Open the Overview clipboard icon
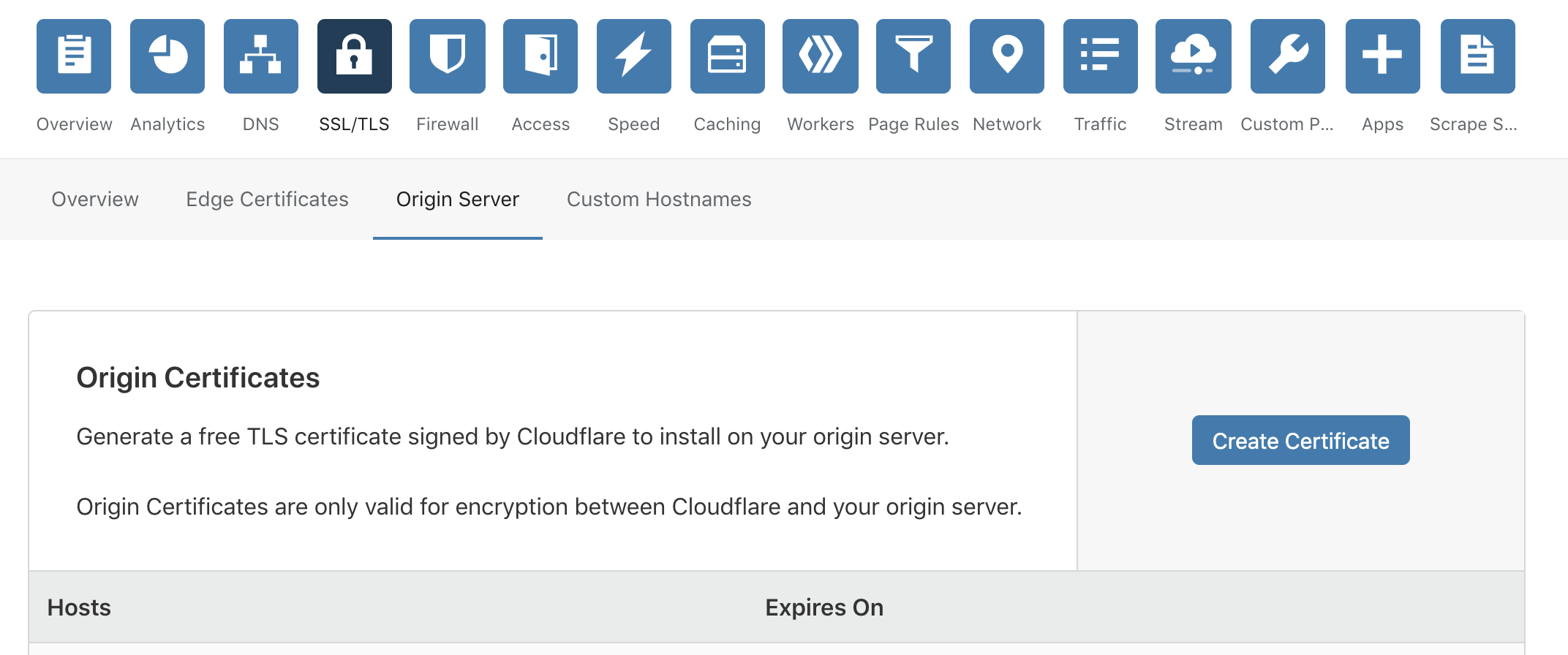The height and width of the screenshot is (655, 1568). [74, 56]
